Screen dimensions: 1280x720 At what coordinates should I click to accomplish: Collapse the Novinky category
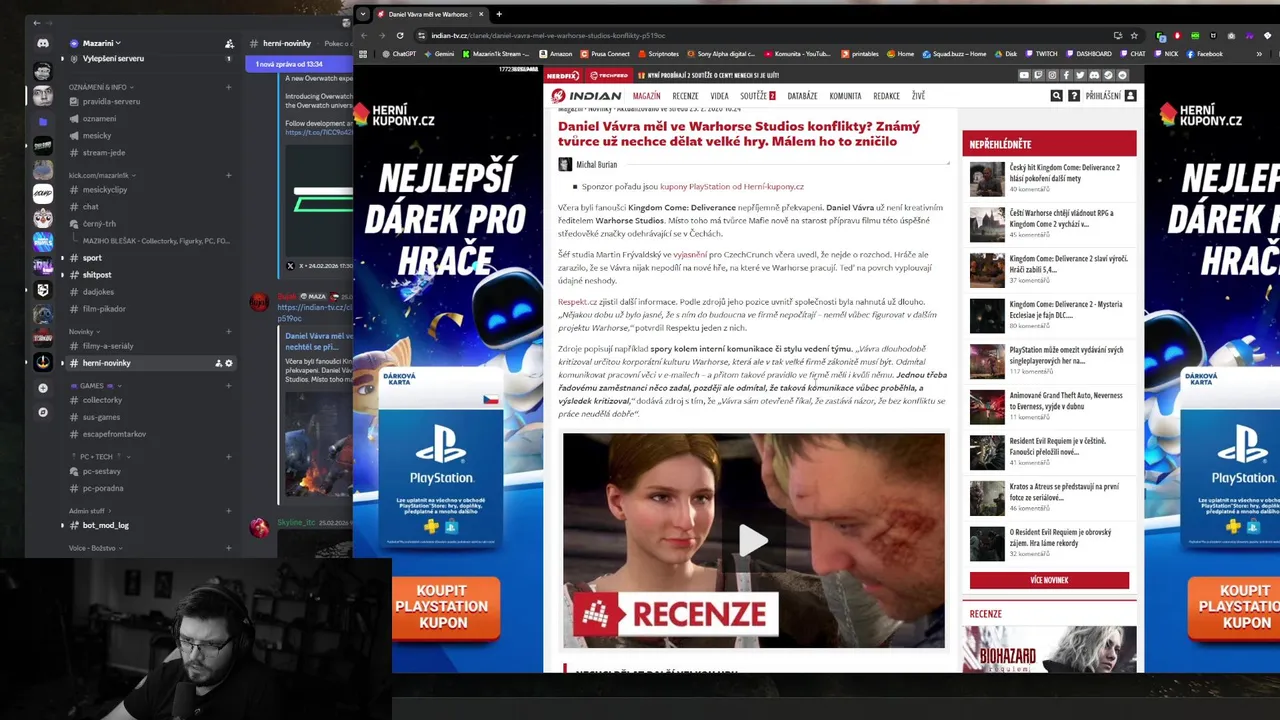tap(83, 331)
